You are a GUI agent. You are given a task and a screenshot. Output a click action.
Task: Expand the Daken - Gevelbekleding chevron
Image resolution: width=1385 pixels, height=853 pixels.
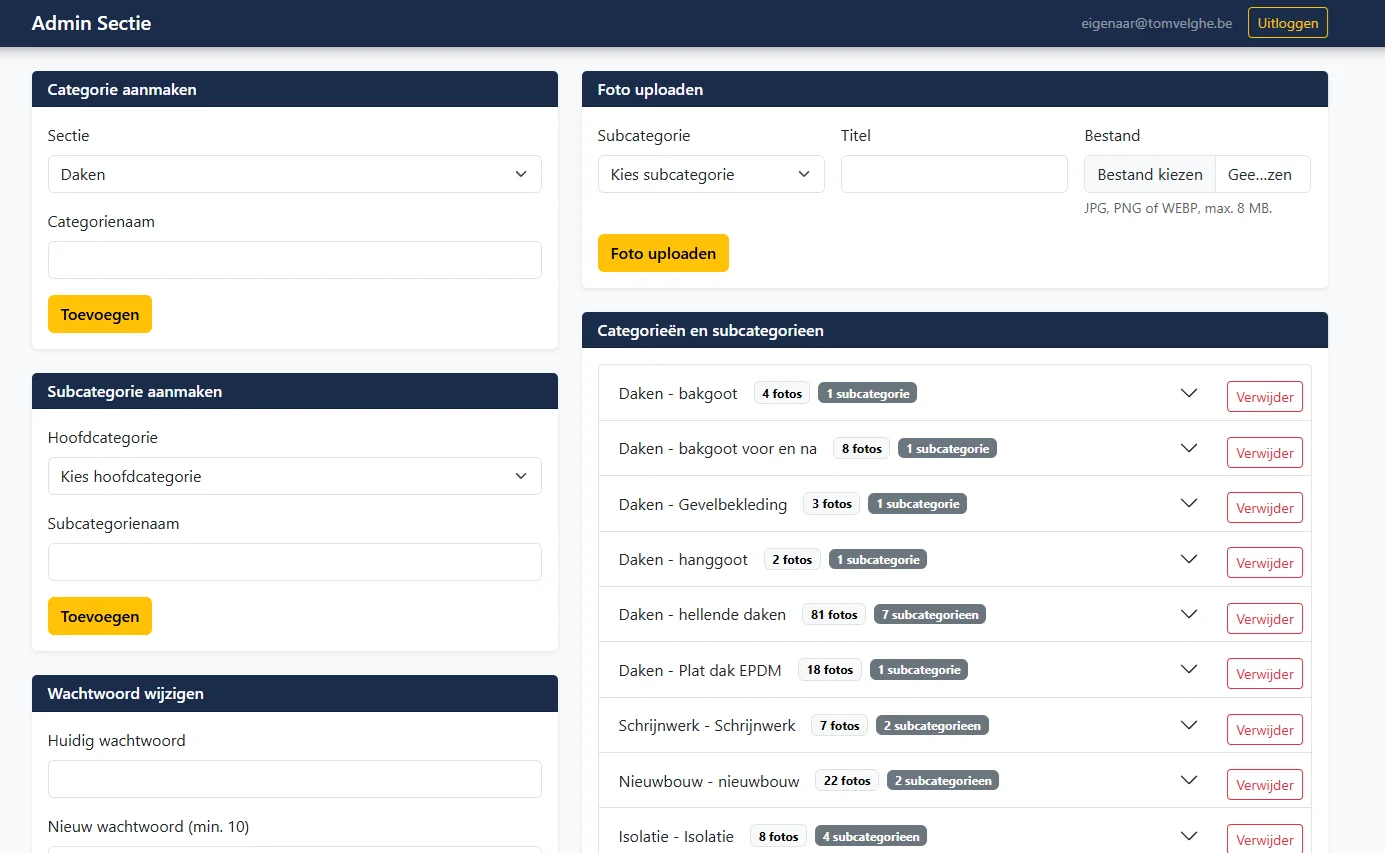(x=1189, y=503)
